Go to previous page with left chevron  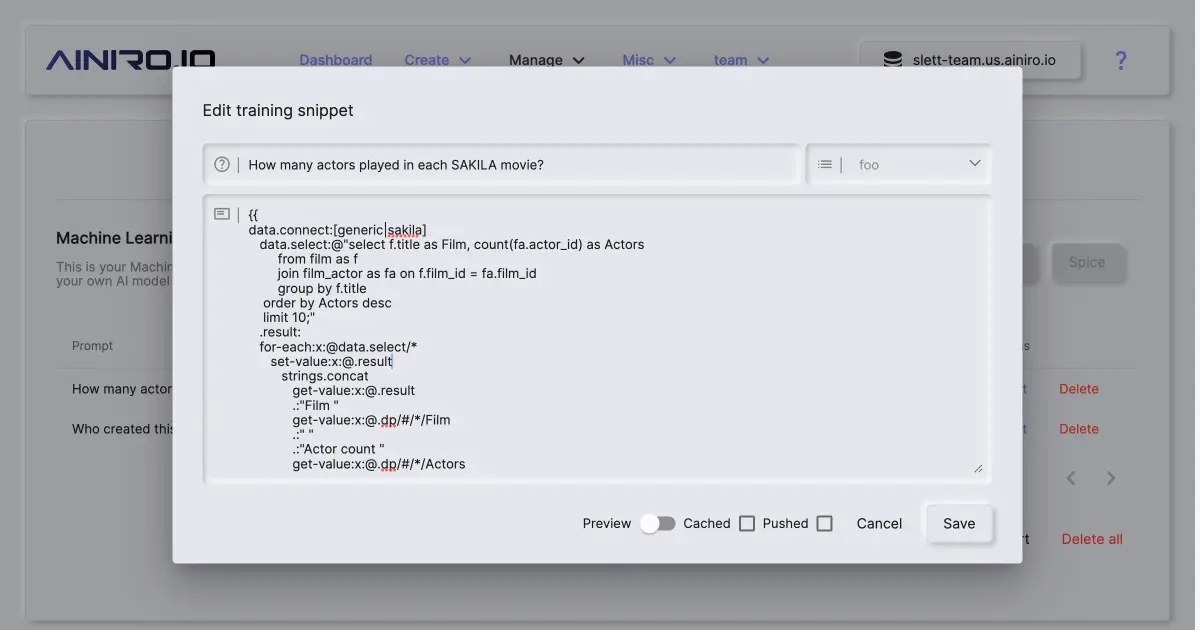[x=1071, y=478]
